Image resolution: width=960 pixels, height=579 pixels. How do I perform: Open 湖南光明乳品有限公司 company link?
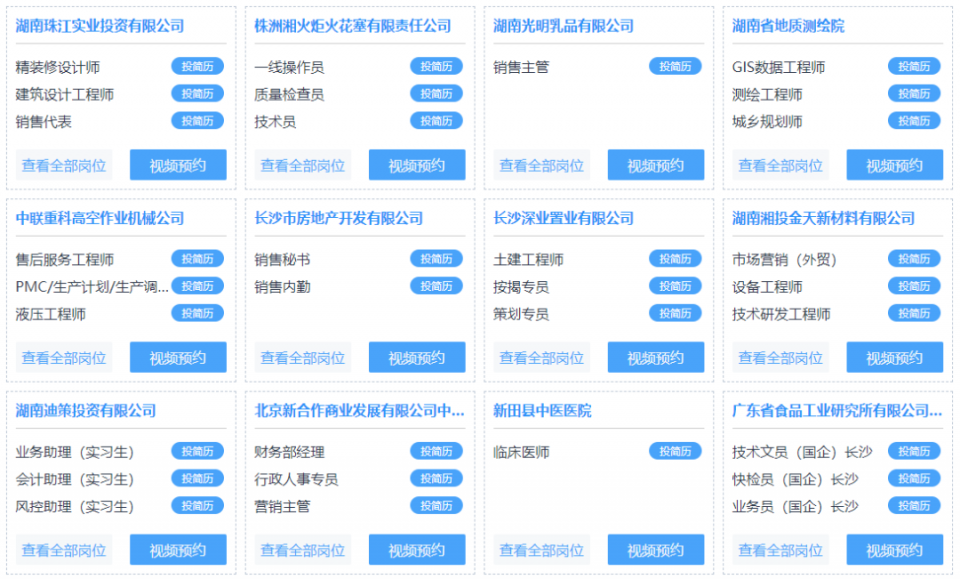click(x=563, y=26)
